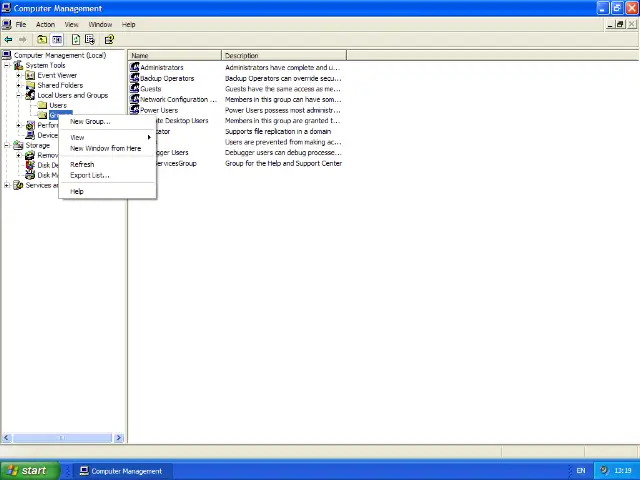Screen dimensions: 640x480
Task: Click the Device Manager tree icon
Action: tap(30, 135)
